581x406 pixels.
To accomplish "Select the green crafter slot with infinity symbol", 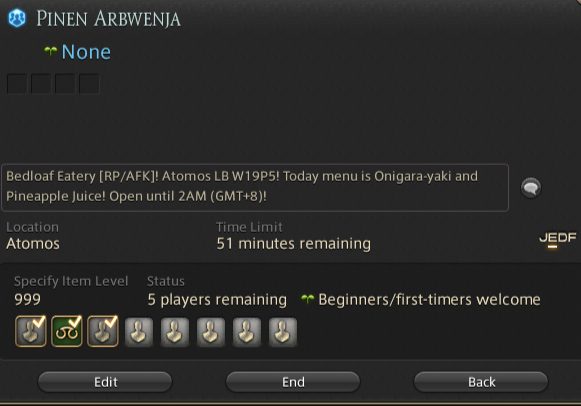I will pyautogui.click(x=67, y=331).
